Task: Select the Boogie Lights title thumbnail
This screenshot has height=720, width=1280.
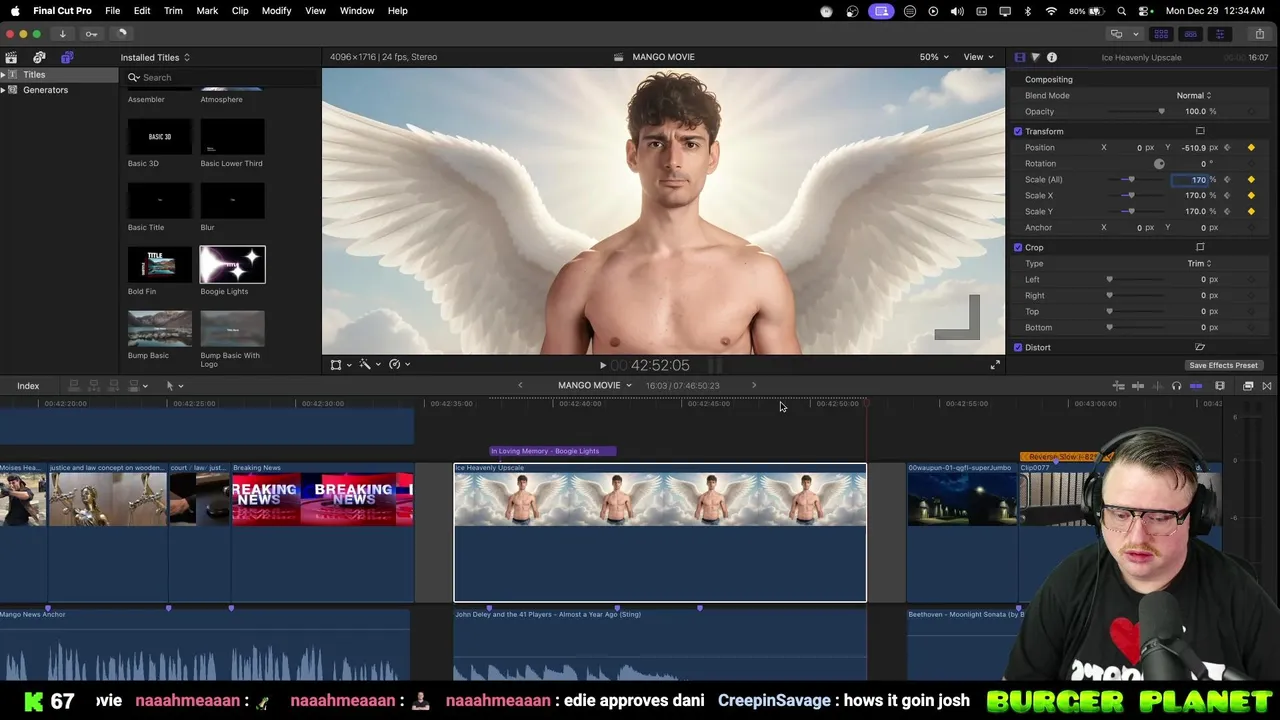Action: click(232, 264)
